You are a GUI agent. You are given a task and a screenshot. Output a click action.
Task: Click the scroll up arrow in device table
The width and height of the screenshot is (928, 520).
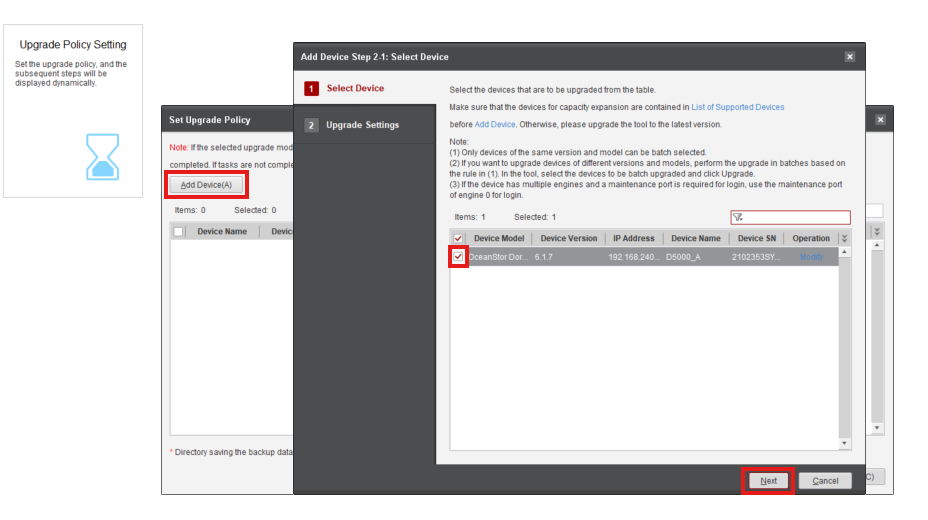844,252
